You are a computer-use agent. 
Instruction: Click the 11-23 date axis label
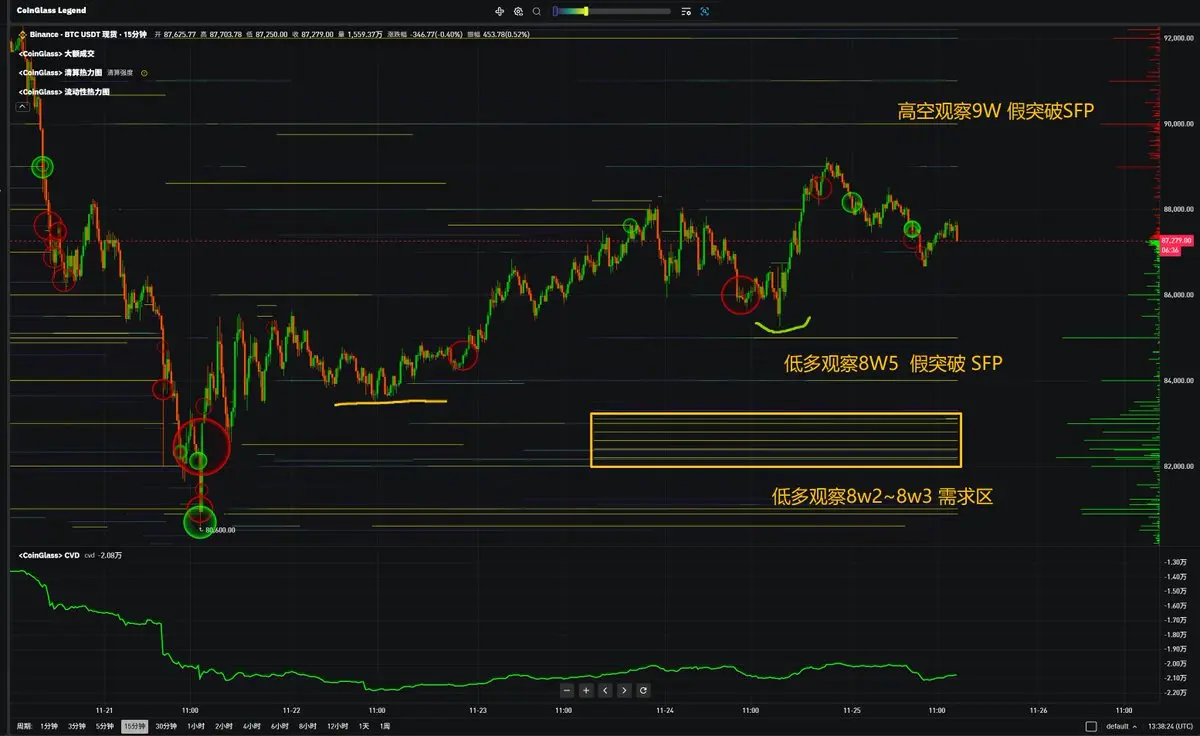(x=477, y=710)
